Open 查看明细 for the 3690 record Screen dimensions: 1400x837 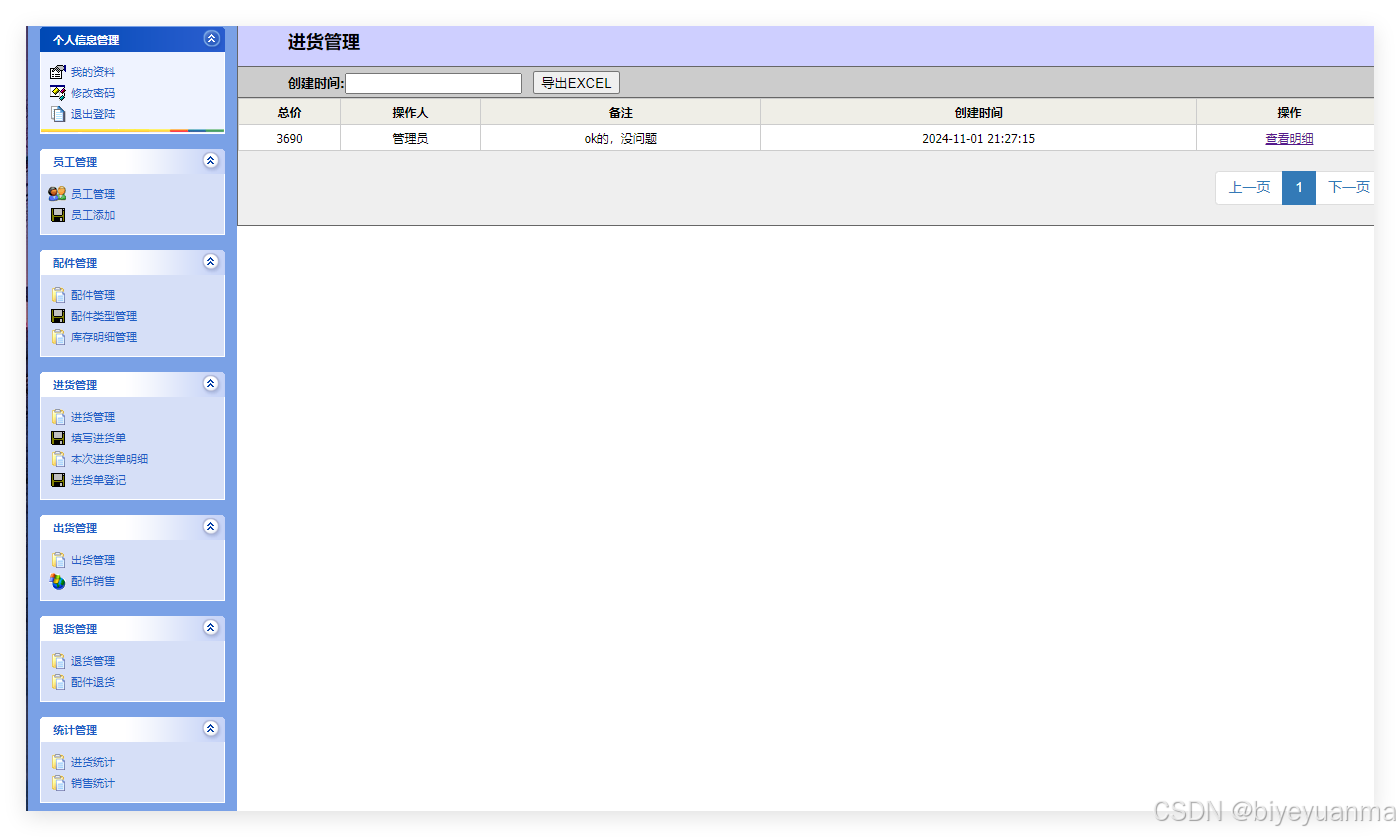coord(1289,138)
